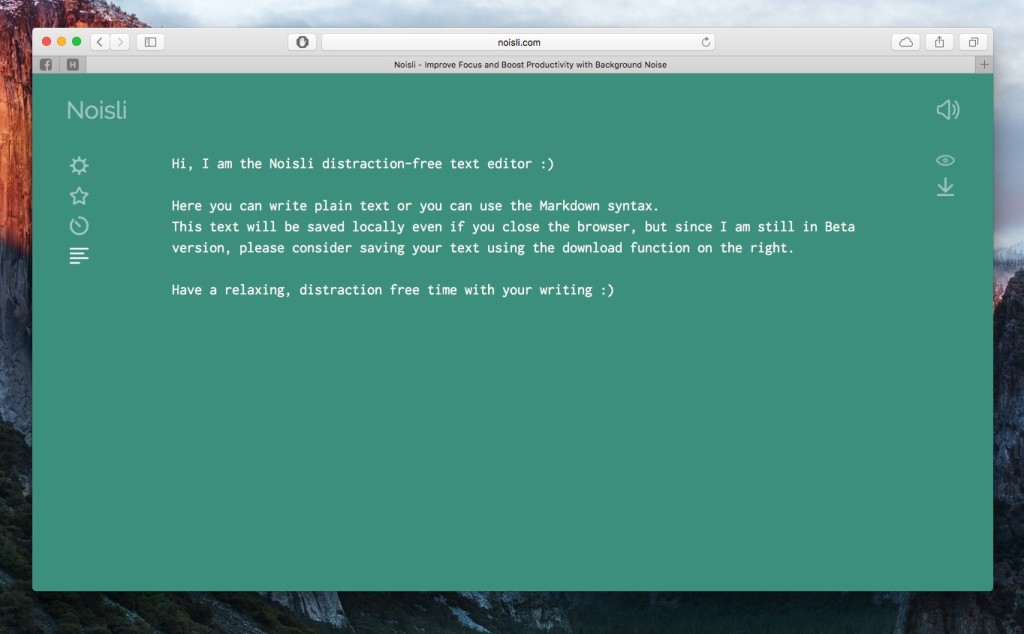Click line 'Have a relaxing, distraction free time'
Screen dimensions: 1024x634
tap(392, 290)
